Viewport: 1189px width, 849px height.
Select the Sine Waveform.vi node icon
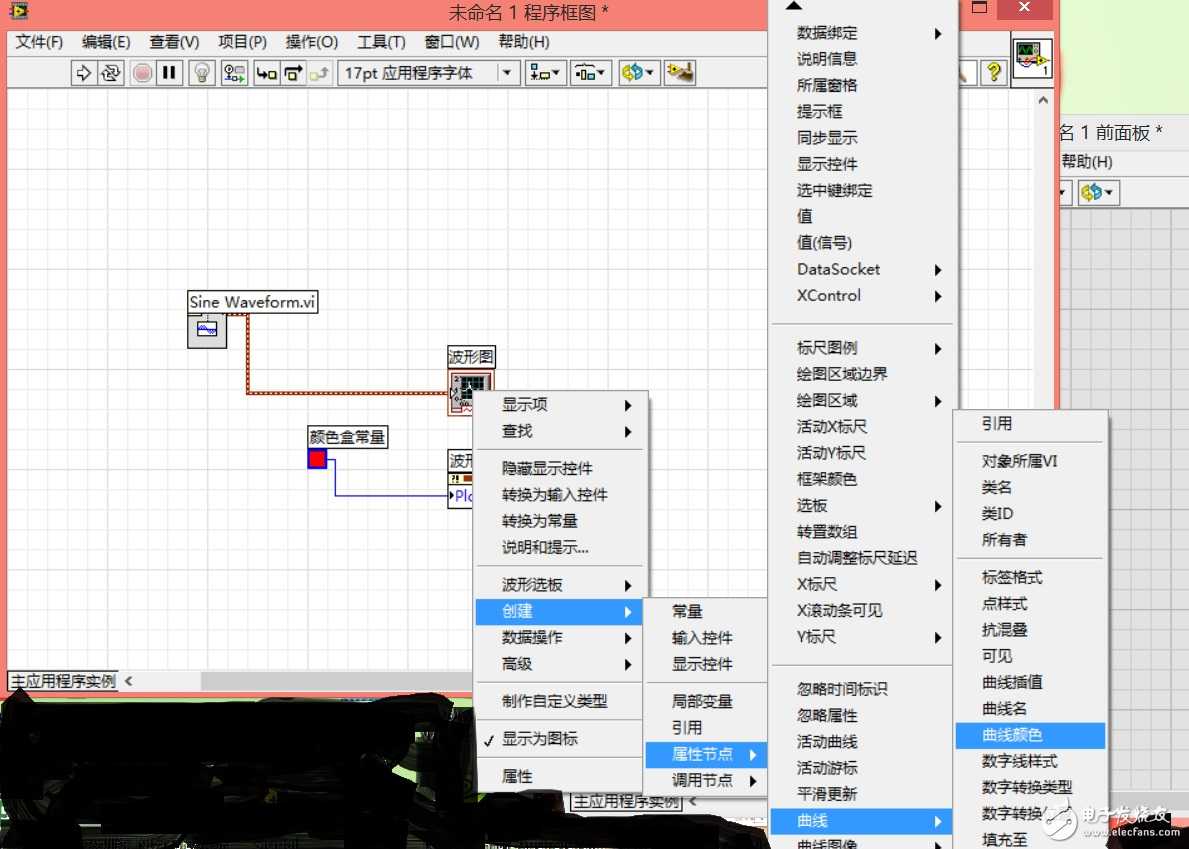[x=207, y=330]
